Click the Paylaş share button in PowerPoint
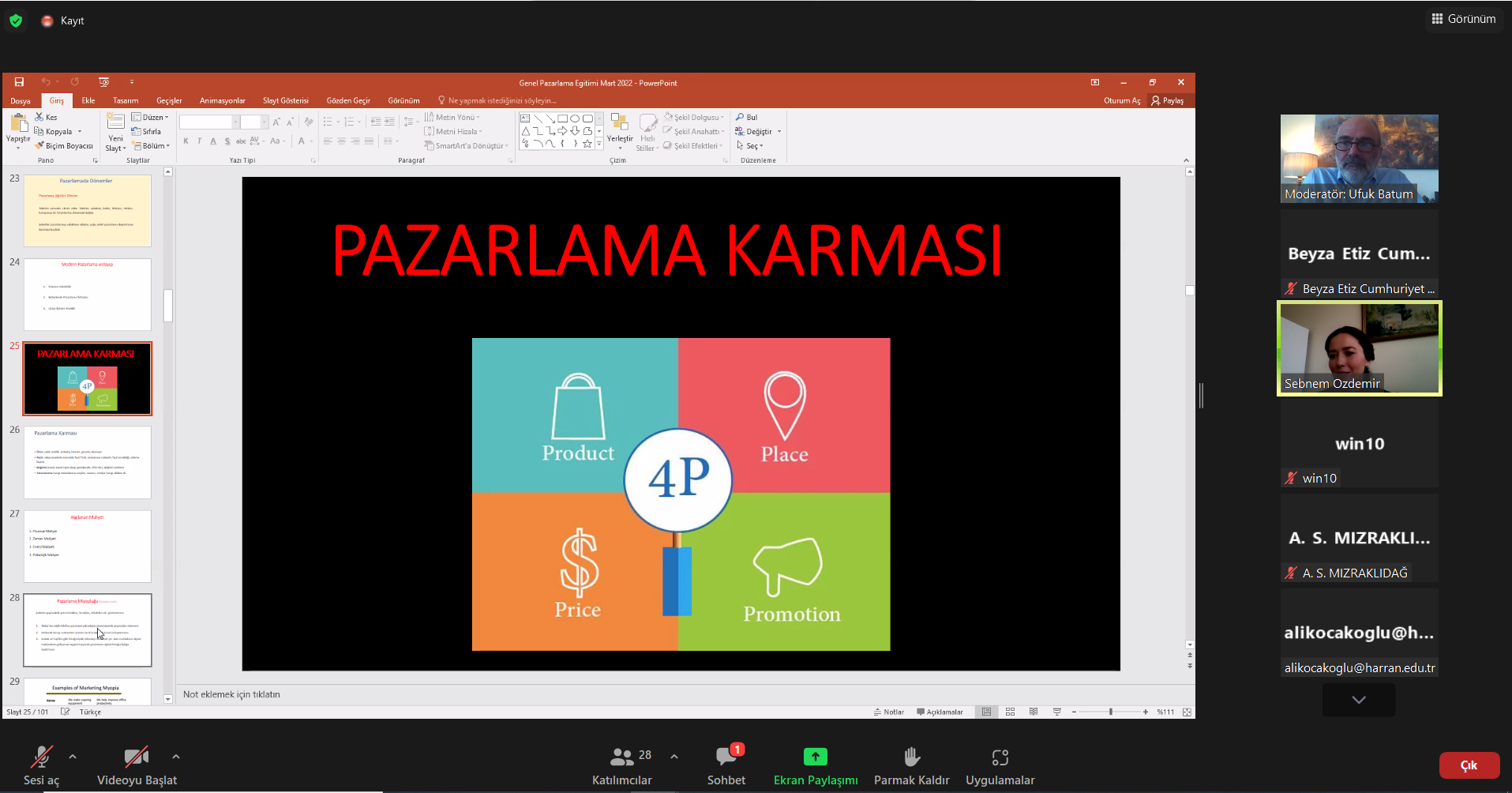 pos(1168,101)
